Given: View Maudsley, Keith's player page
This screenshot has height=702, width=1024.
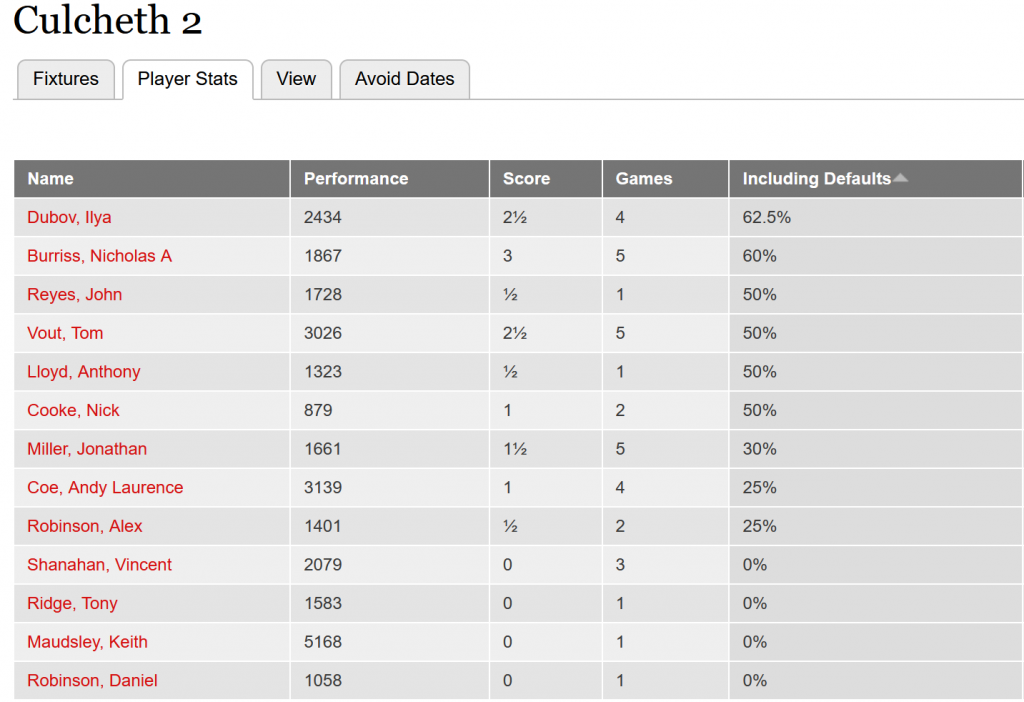Looking at the screenshot, I should tap(88, 642).
